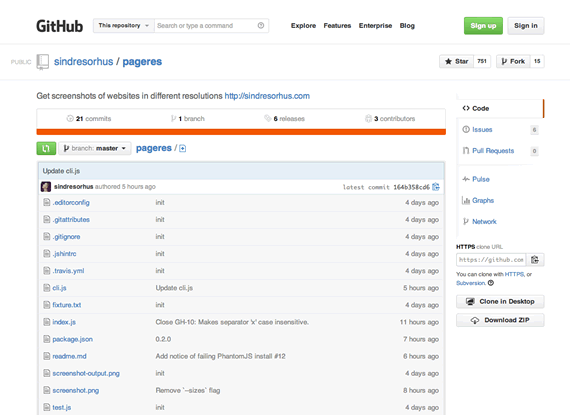
Task: Click the branch count fork icon
Action: (x=173, y=118)
